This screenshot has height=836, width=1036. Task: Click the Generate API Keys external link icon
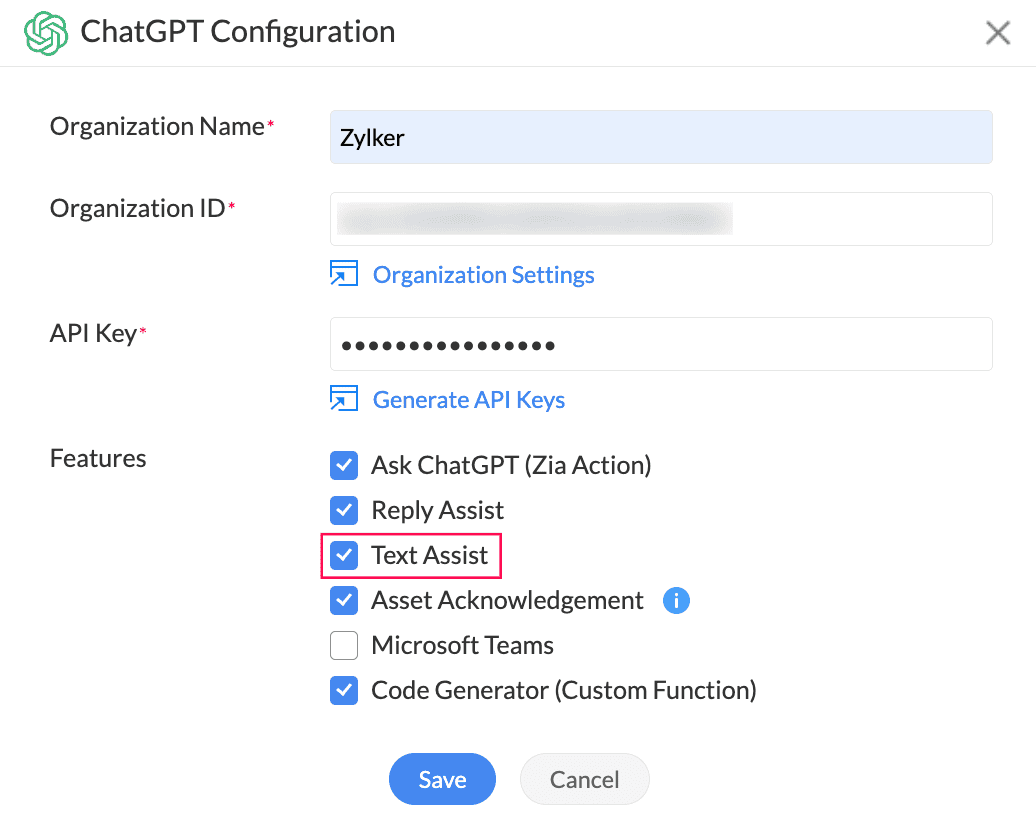point(344,399)
